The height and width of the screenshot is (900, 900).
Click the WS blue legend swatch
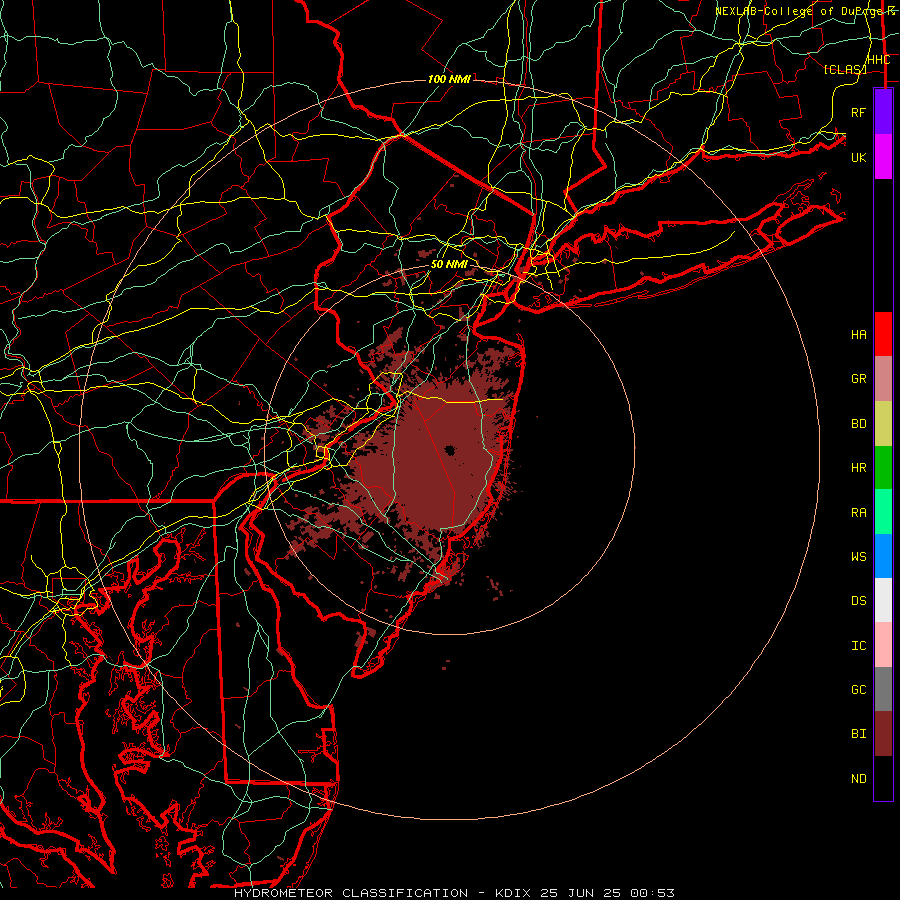(x=883, y=556)
